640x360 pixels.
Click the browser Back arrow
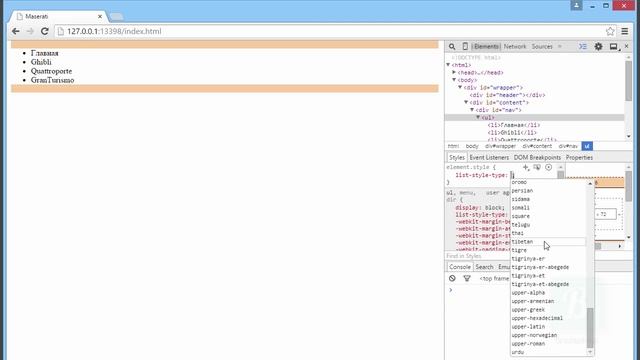point(16,31)
